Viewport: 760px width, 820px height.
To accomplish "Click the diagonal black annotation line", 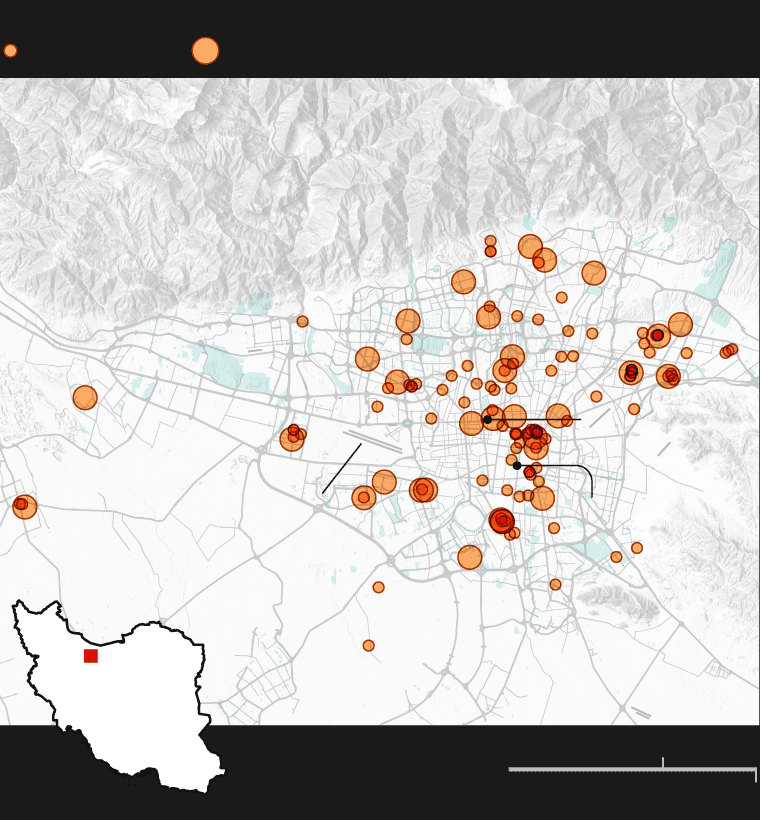I will 342,468.
